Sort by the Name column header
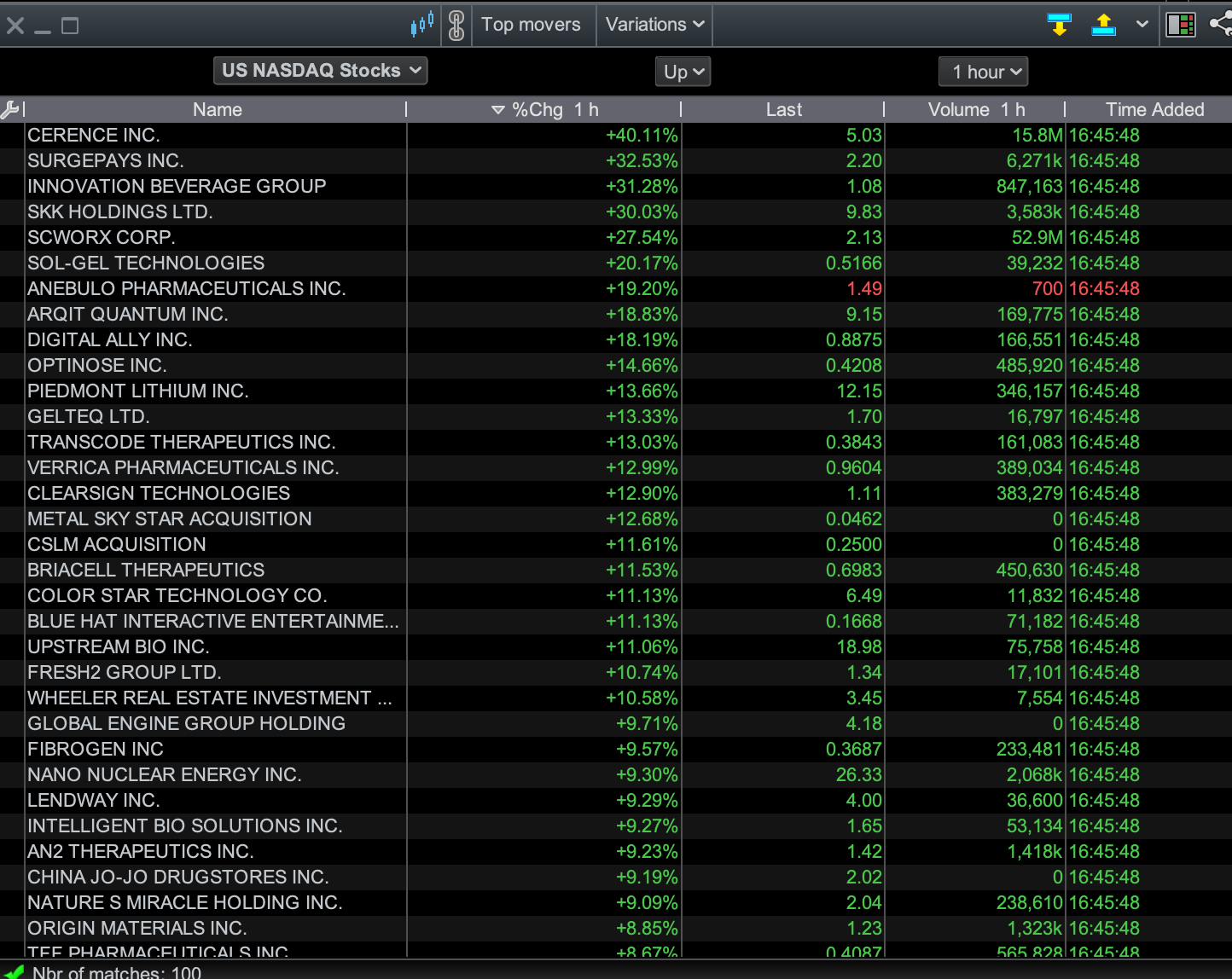Image resolution: width=1232 pixels, height=979 pixels. [x=217, y=109]
